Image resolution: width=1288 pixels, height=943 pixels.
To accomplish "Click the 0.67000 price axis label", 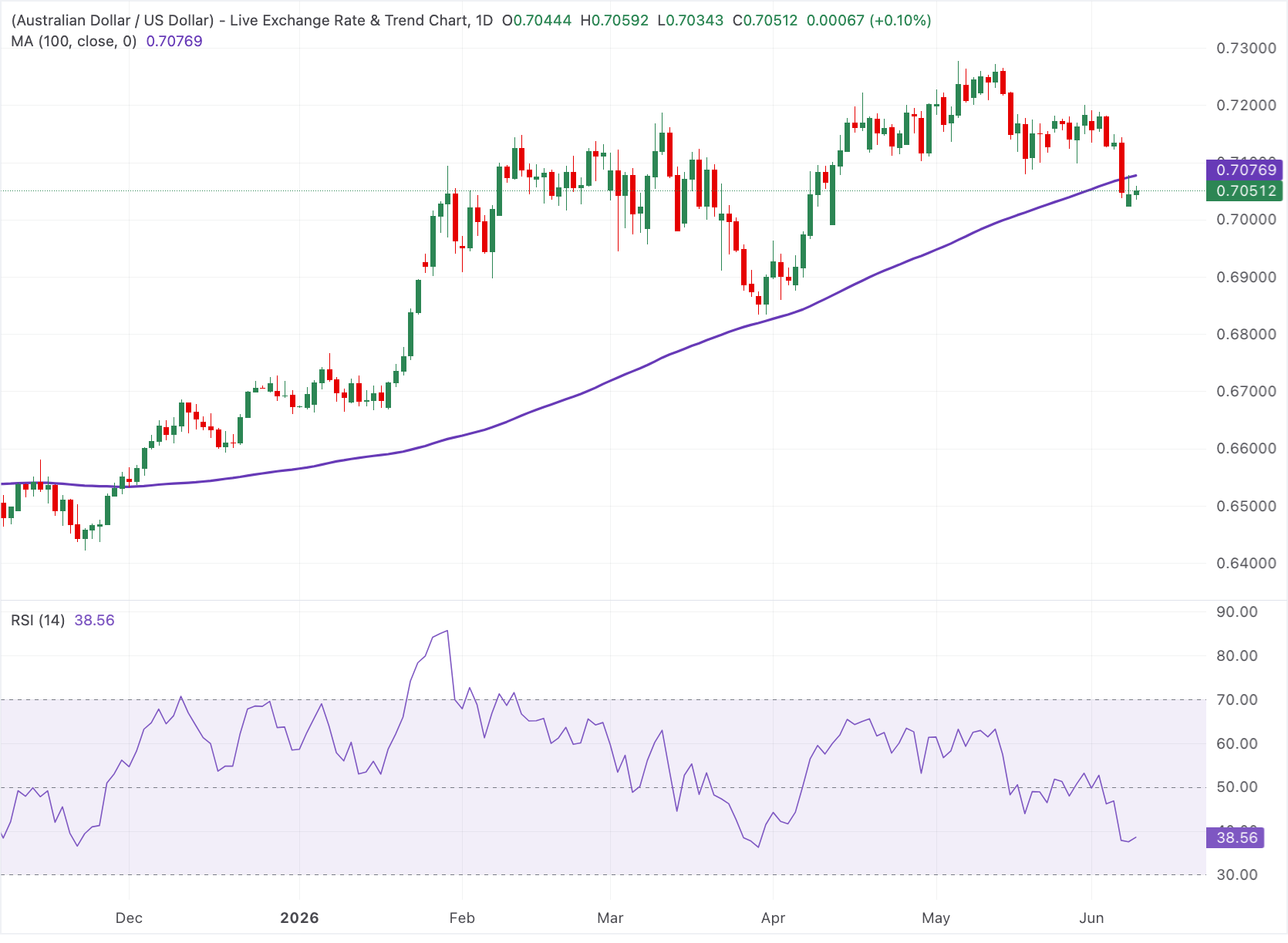I will 1246,392.
